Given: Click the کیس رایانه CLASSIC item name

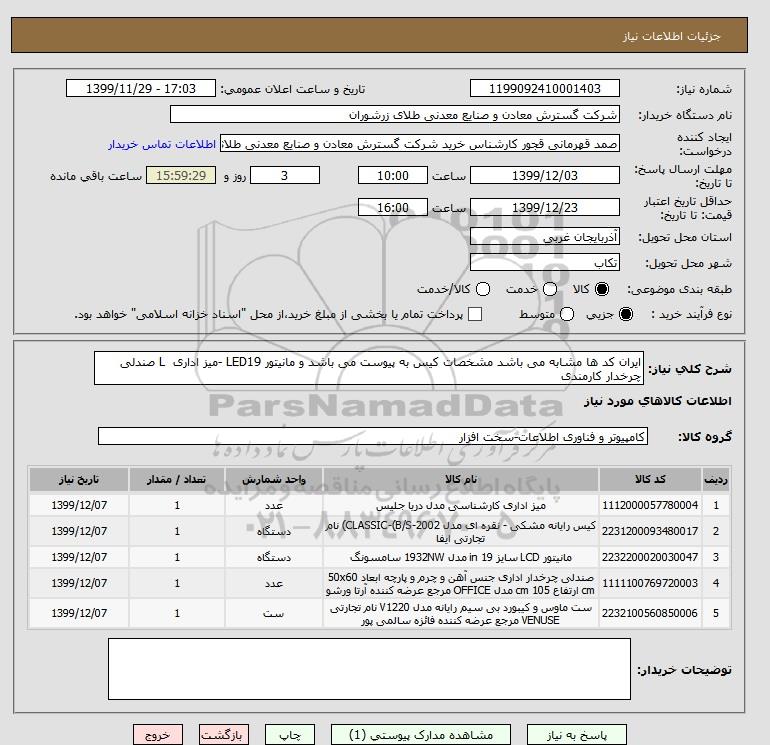Looking at the screenshot, I should [461, 532].
